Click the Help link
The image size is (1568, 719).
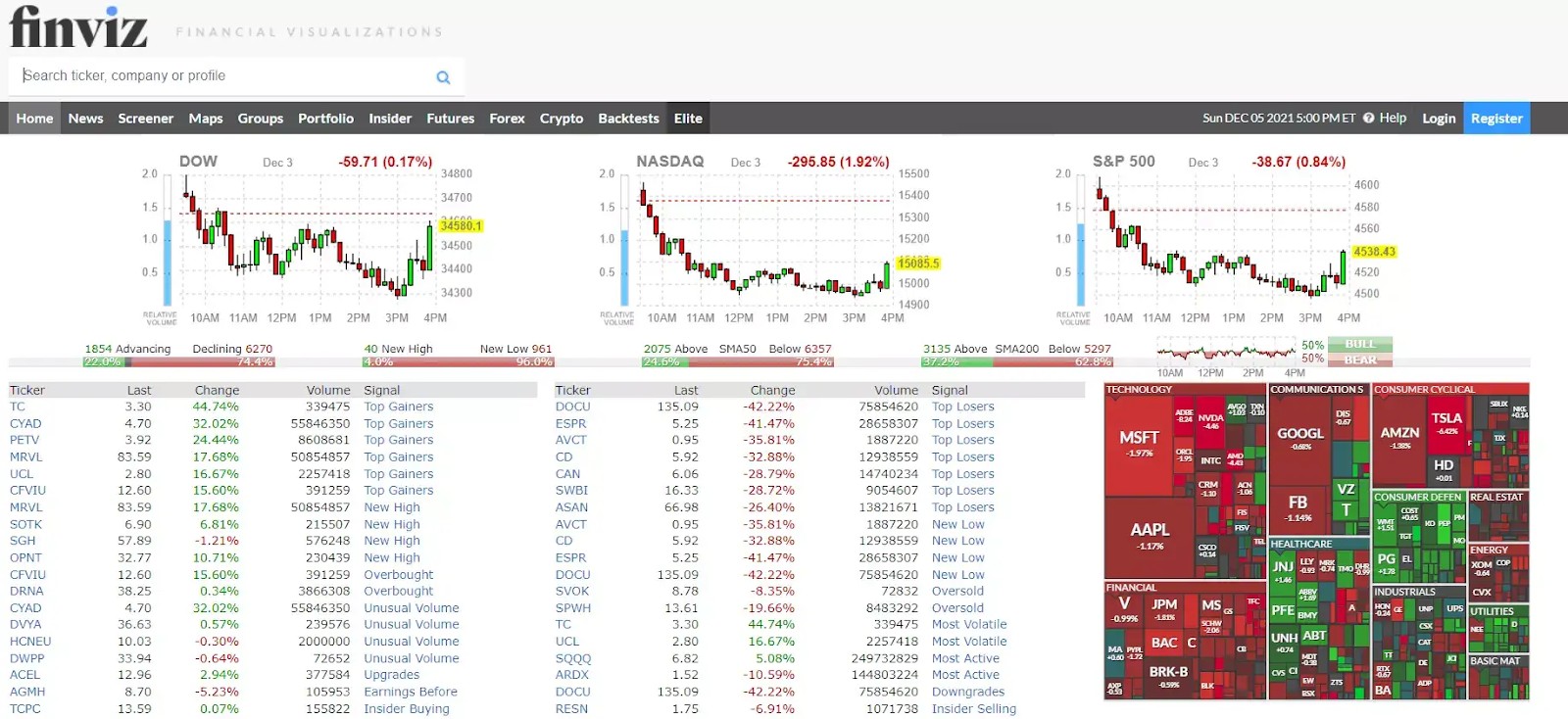tap(1393, 118)
